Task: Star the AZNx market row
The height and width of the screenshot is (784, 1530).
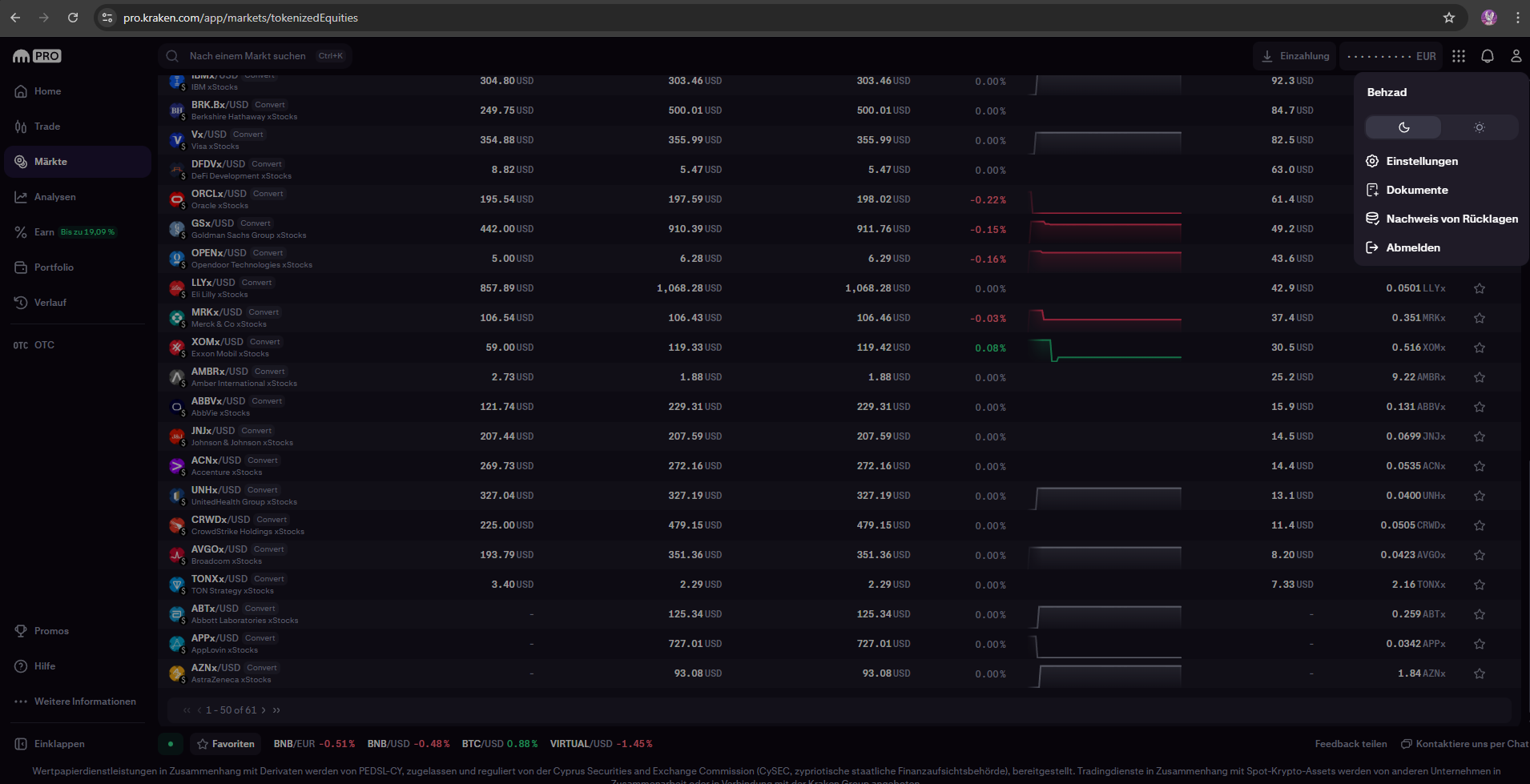Action: coord(1480,673)
